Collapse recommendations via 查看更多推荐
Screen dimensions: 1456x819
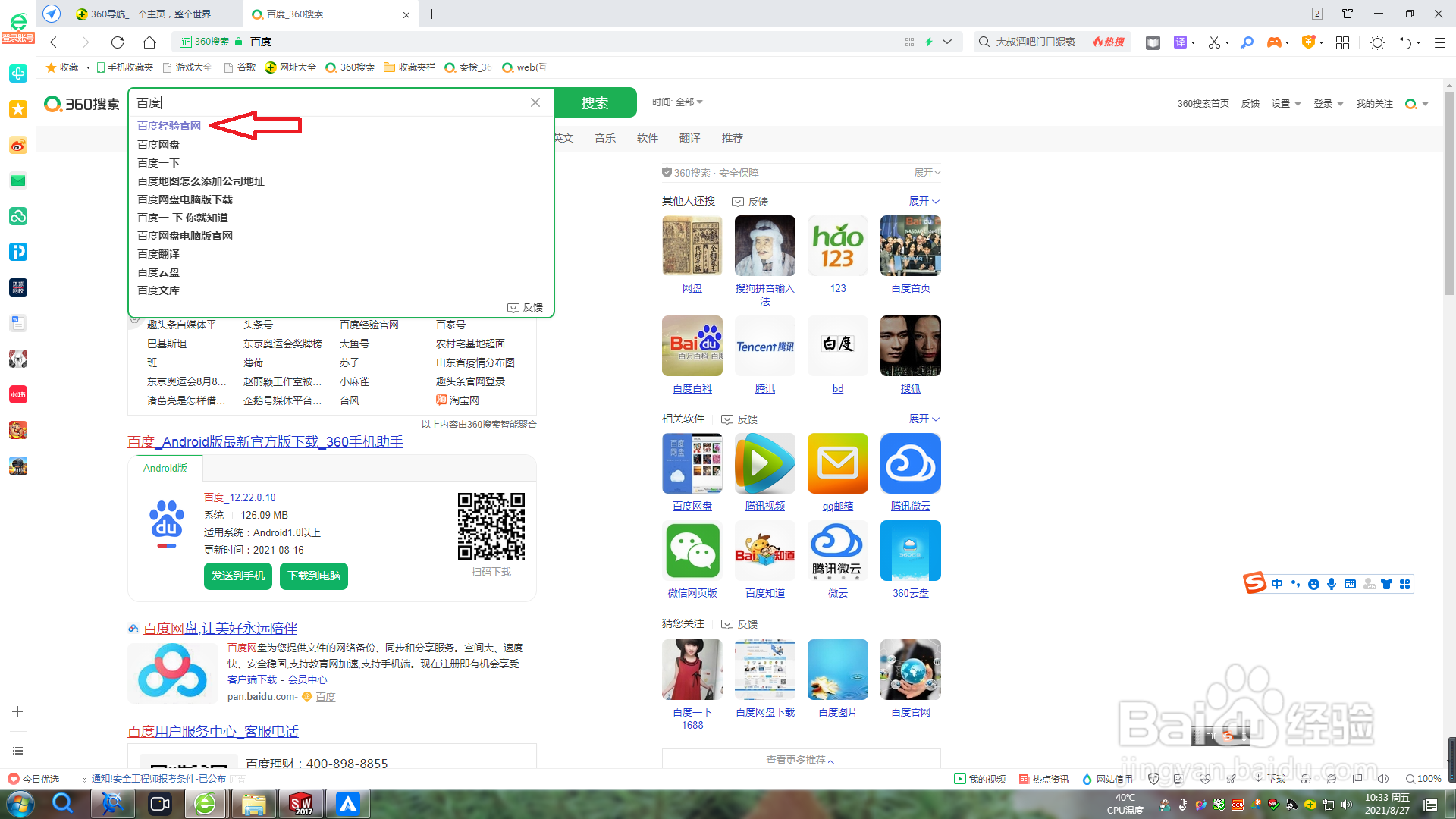tap(800, 760)
